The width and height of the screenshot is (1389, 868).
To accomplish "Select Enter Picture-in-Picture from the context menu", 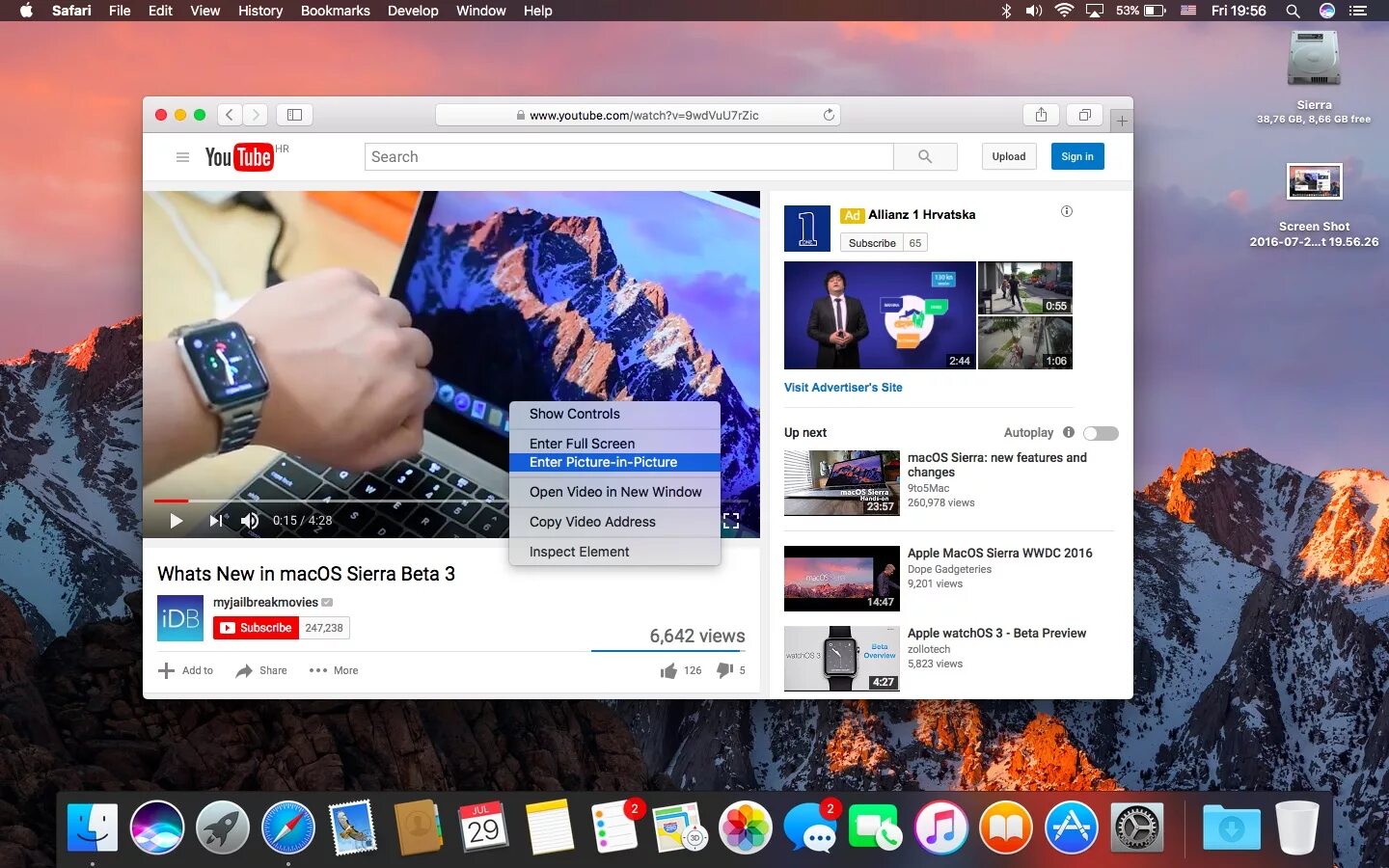I will coord(614,462).
